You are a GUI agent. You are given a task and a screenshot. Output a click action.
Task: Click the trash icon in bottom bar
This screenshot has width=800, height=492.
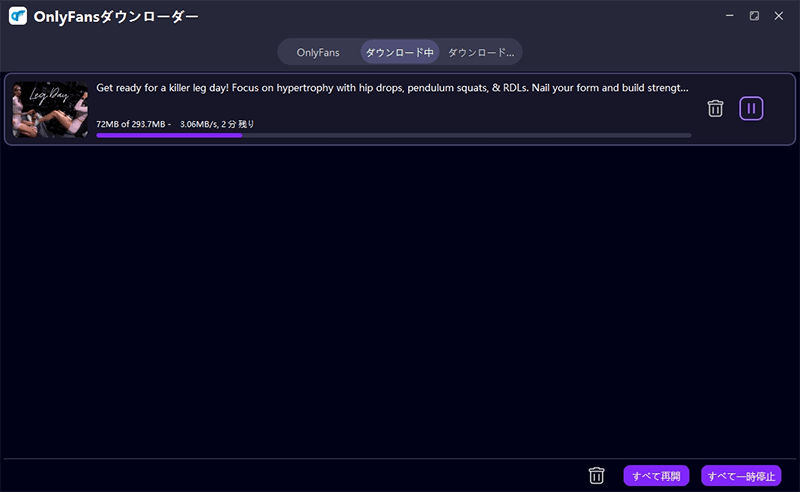pos(597,476)
